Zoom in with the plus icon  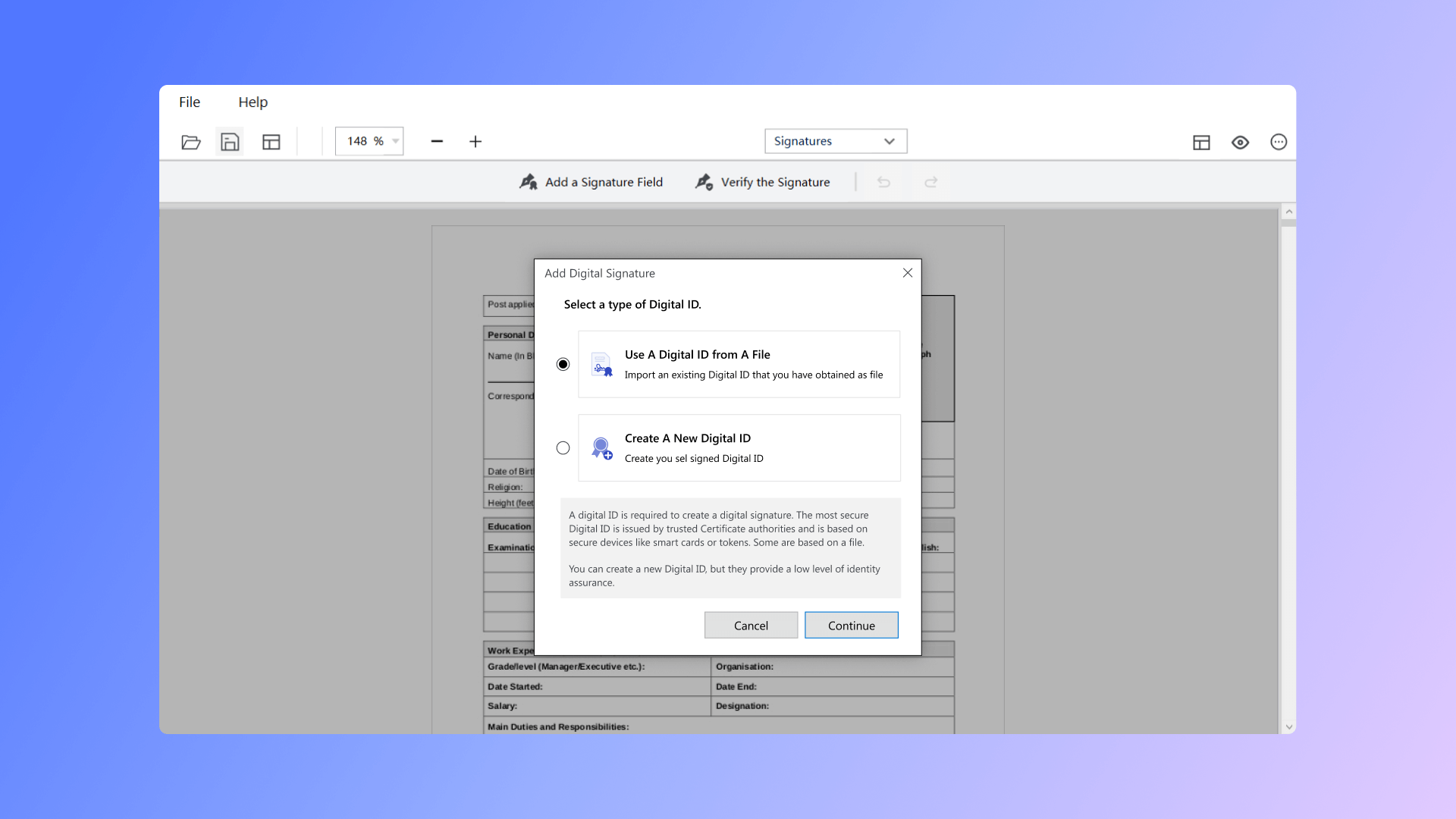point(475,142)
